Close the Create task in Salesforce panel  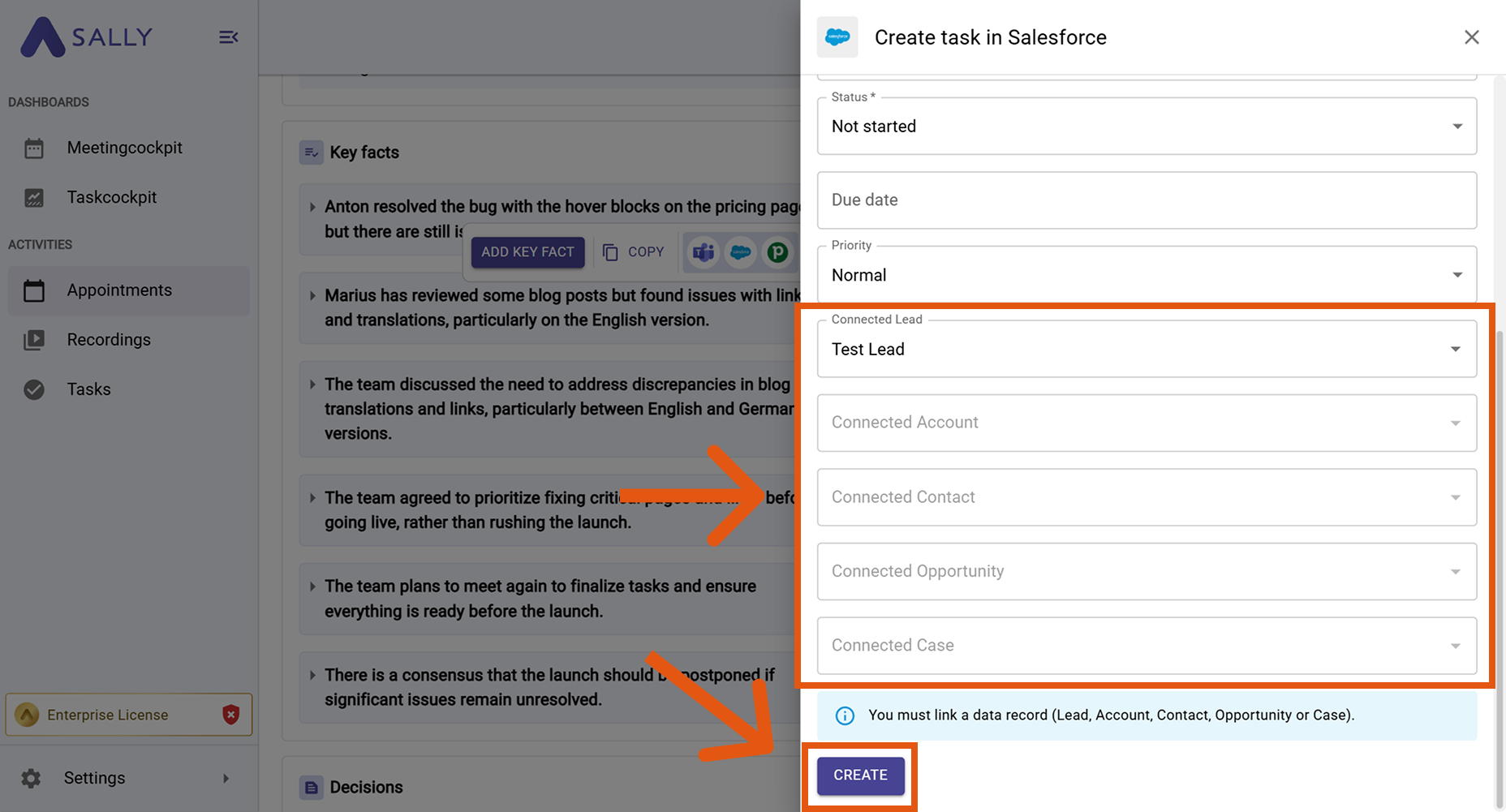[x=1471, y=37]
